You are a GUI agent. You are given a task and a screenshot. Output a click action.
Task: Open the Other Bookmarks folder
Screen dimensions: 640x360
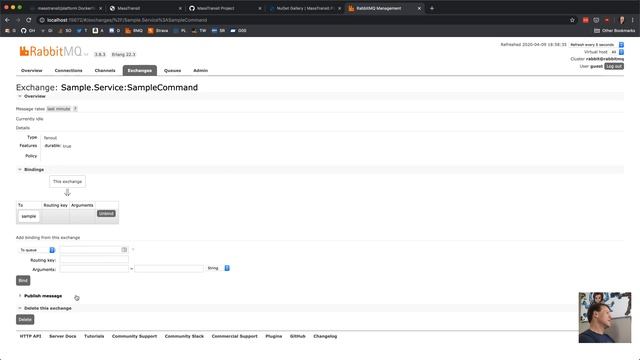614,31
